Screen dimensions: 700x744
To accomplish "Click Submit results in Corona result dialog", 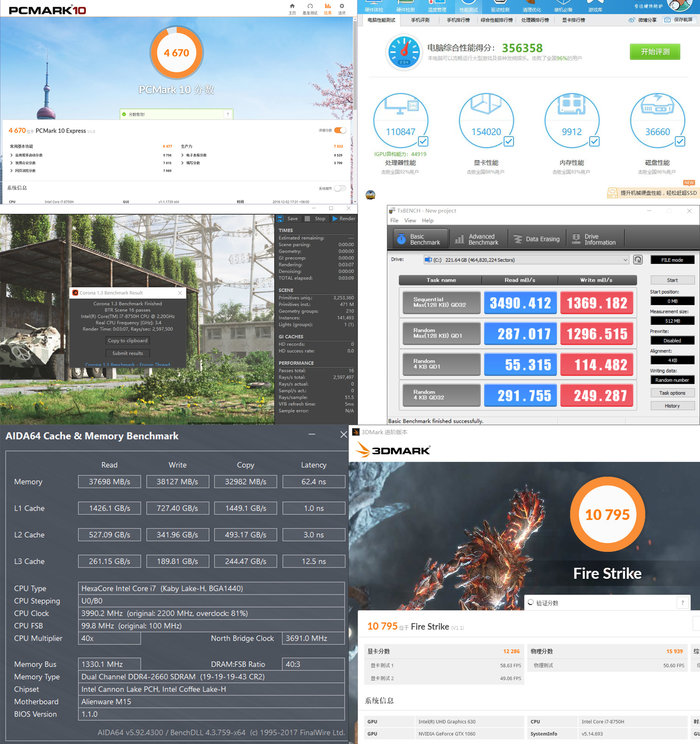I will pos(128,353).
